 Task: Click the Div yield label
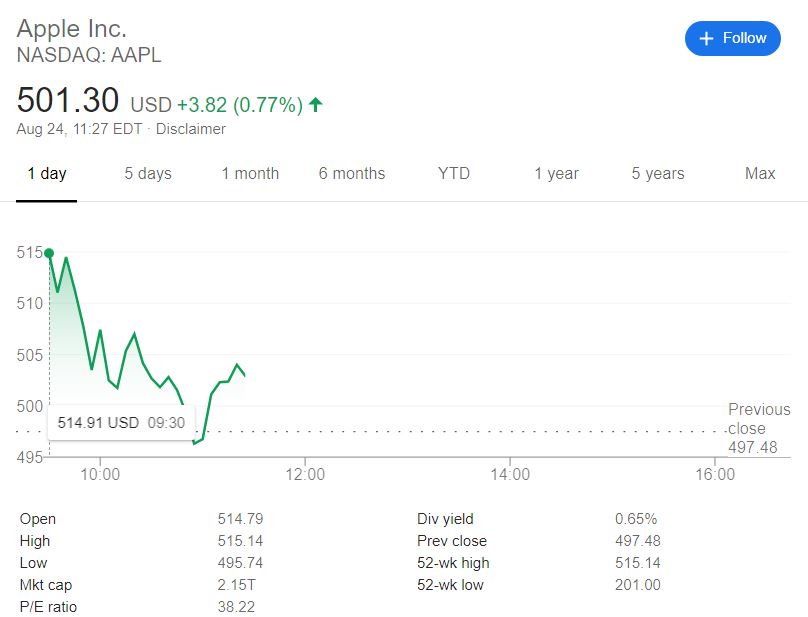pyautogui.click(x=445, y=519)
